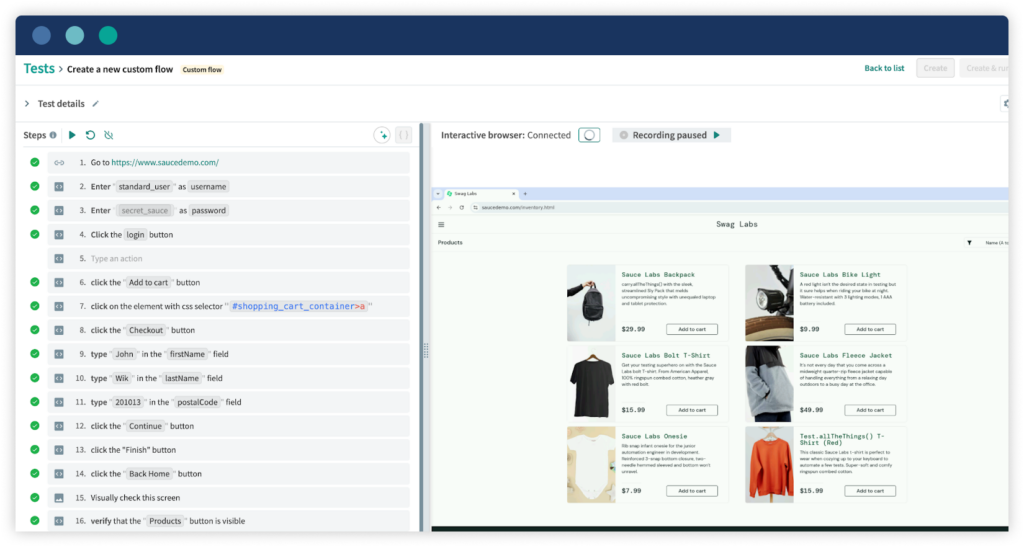Viewport: 1024px width, 547px height.
Task: Click the image icon on step 15 Visually check
Action: 59,498
